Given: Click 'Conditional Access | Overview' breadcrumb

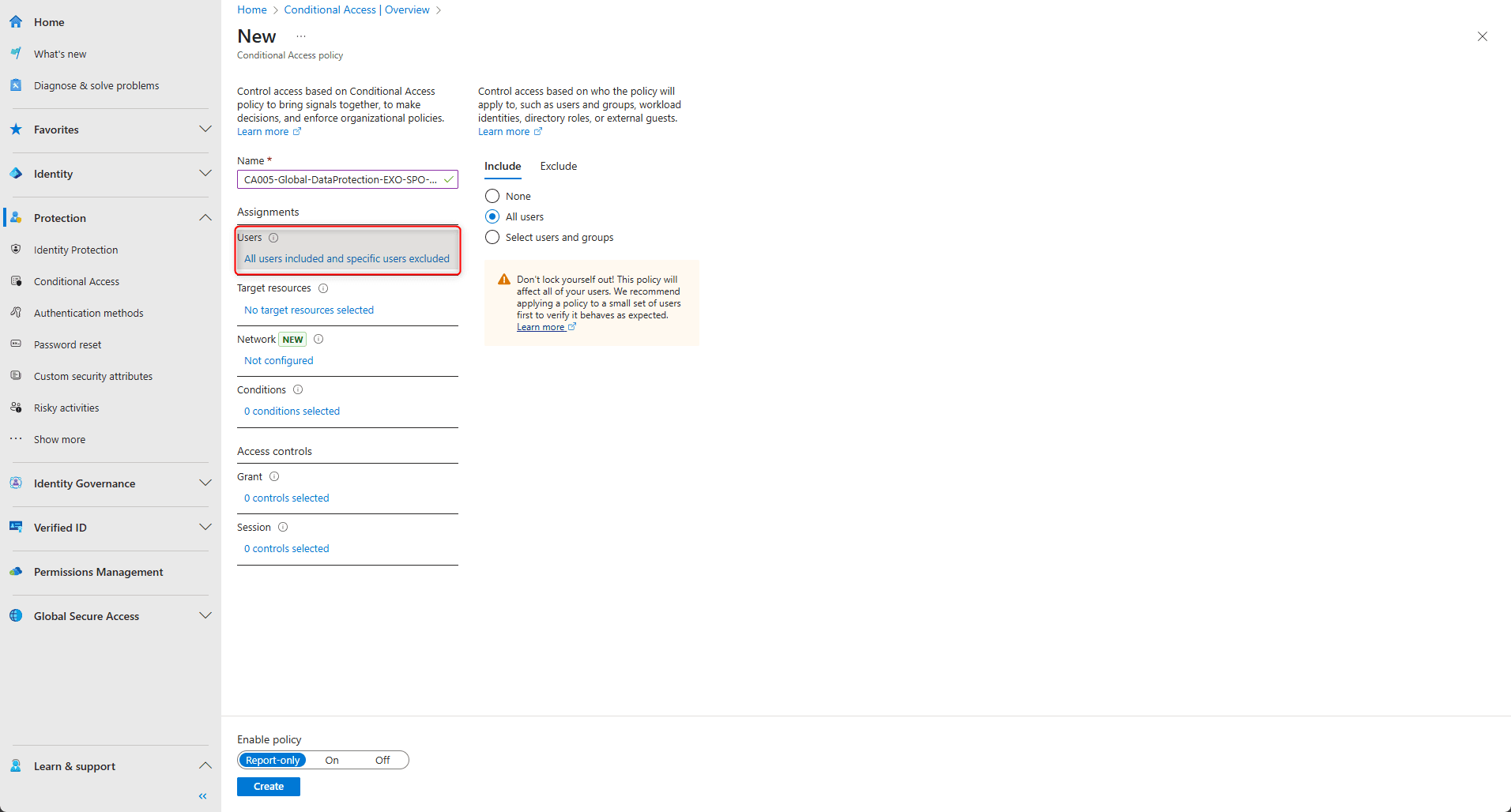Looking at the screenshot, I should [x=357, y=10].
